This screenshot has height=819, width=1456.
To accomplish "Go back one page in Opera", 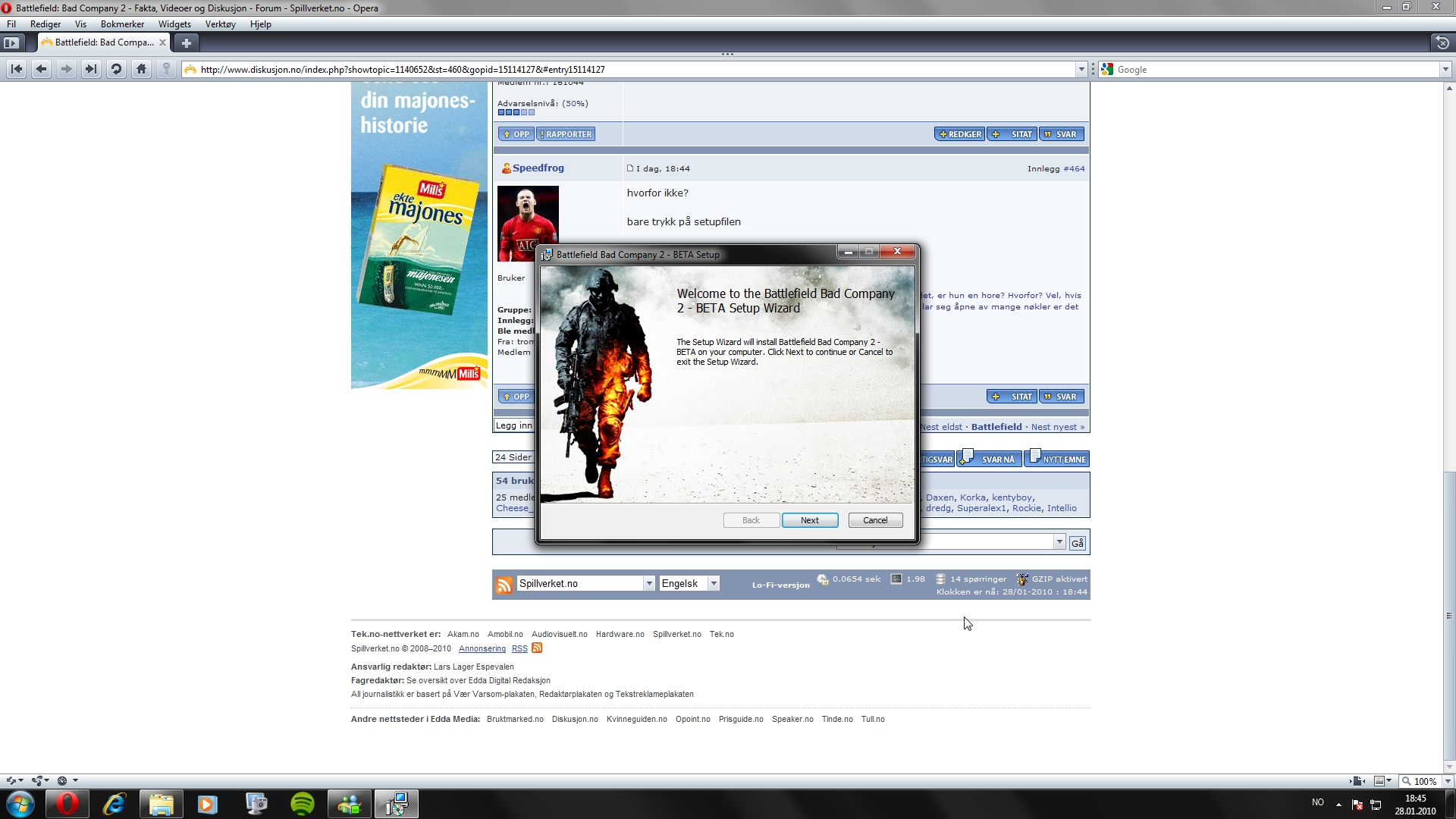I will coord(42,69).
